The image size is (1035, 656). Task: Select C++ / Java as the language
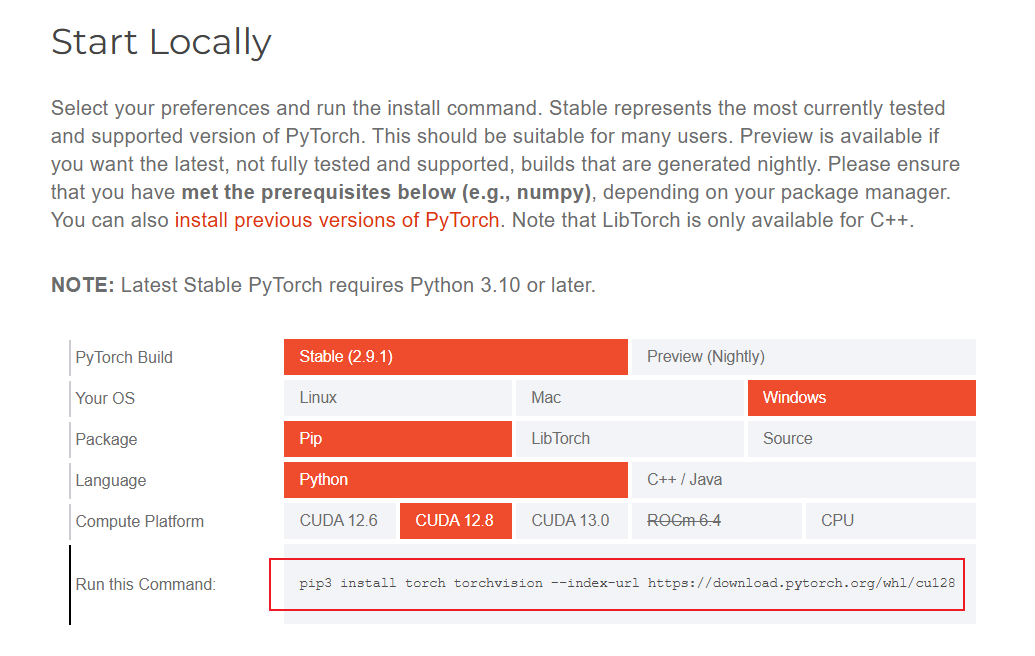[x=803, y=480]
